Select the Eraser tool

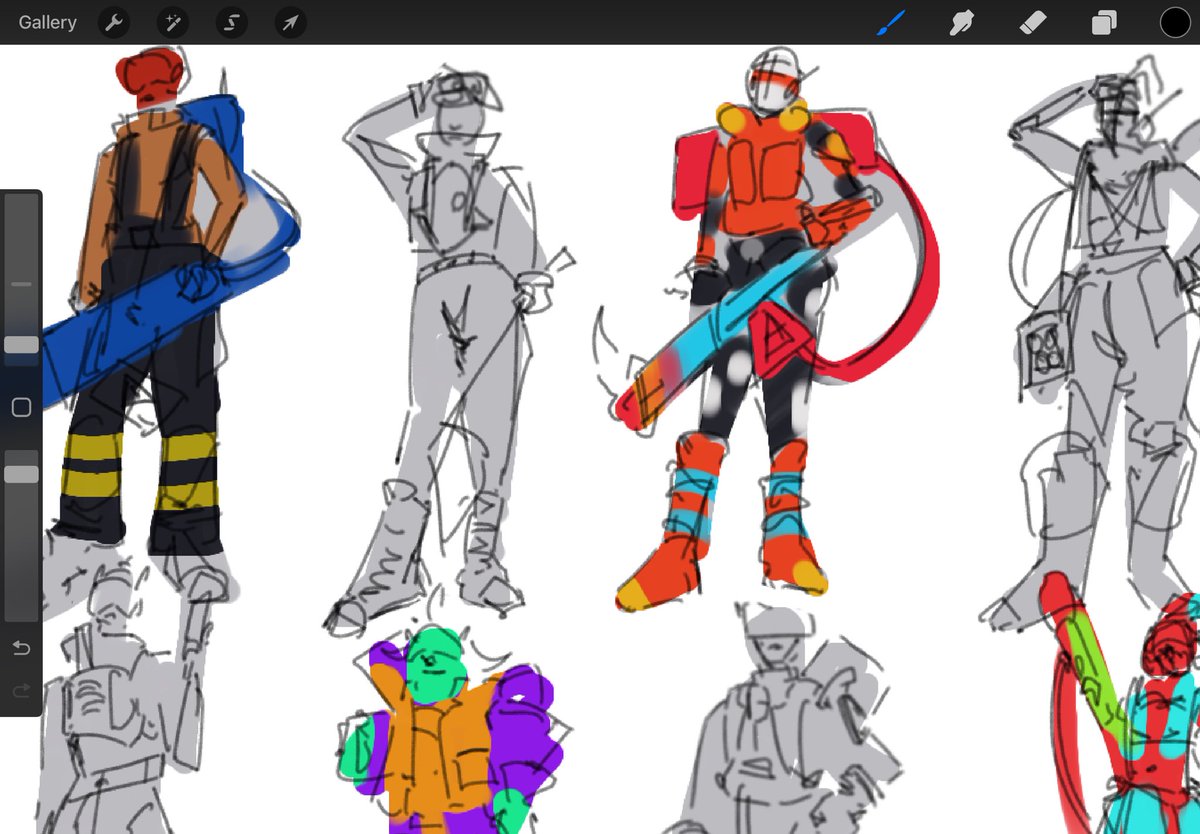[1033, 22]
